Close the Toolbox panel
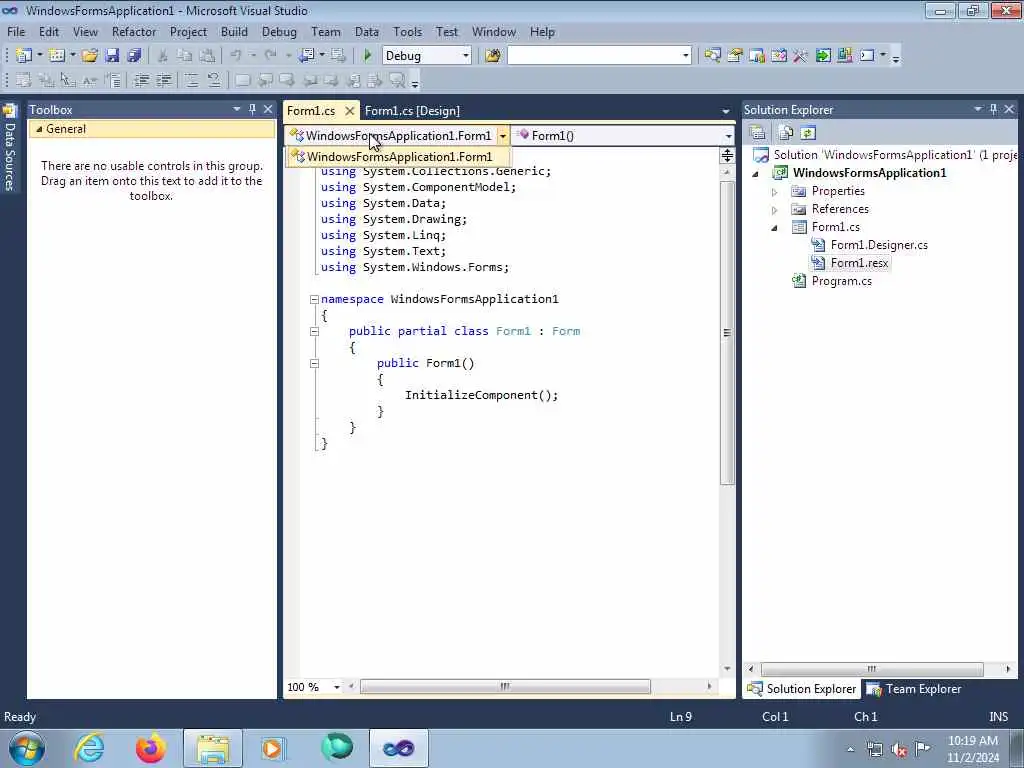1024x768 pixels. (268, 109)
